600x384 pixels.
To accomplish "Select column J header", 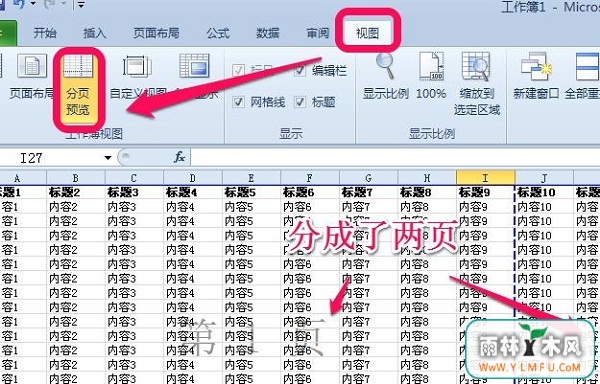I will [x=544, y=178].
